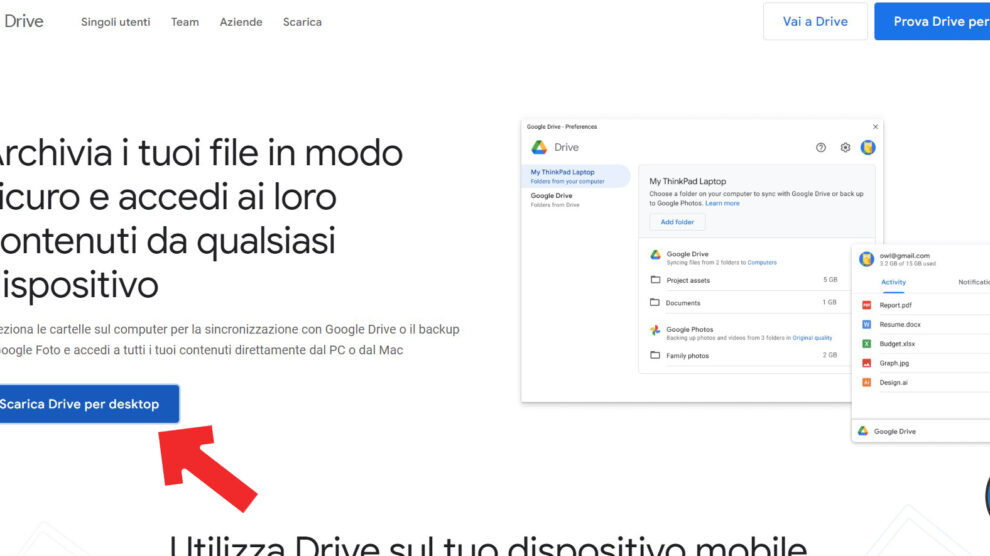Click the Word icon beside Resume.docx
This screenshot has height=556, width=990.
pos(867,325)
